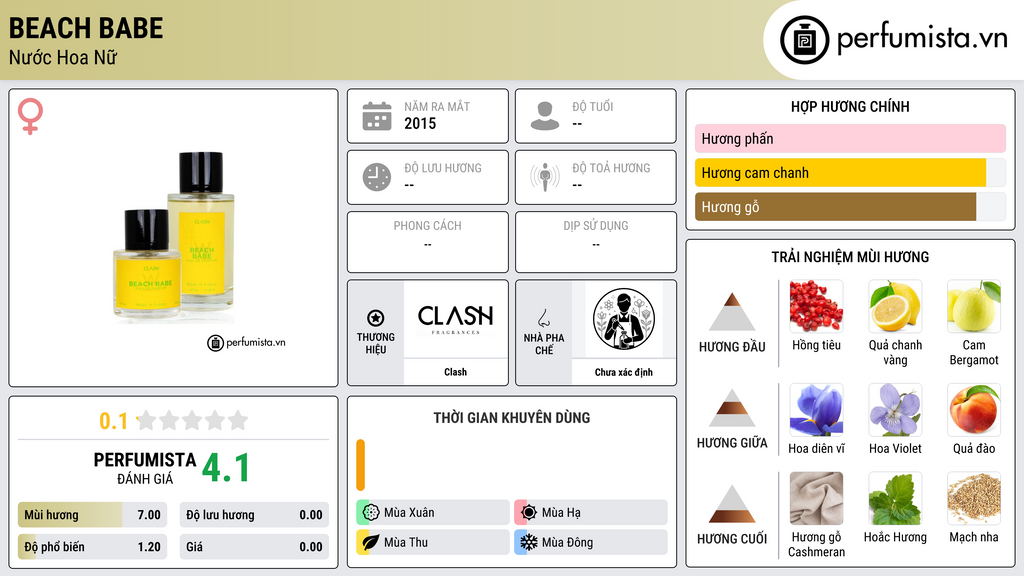
Task: Click the Hương phấn accord bar
Action: 850,138
